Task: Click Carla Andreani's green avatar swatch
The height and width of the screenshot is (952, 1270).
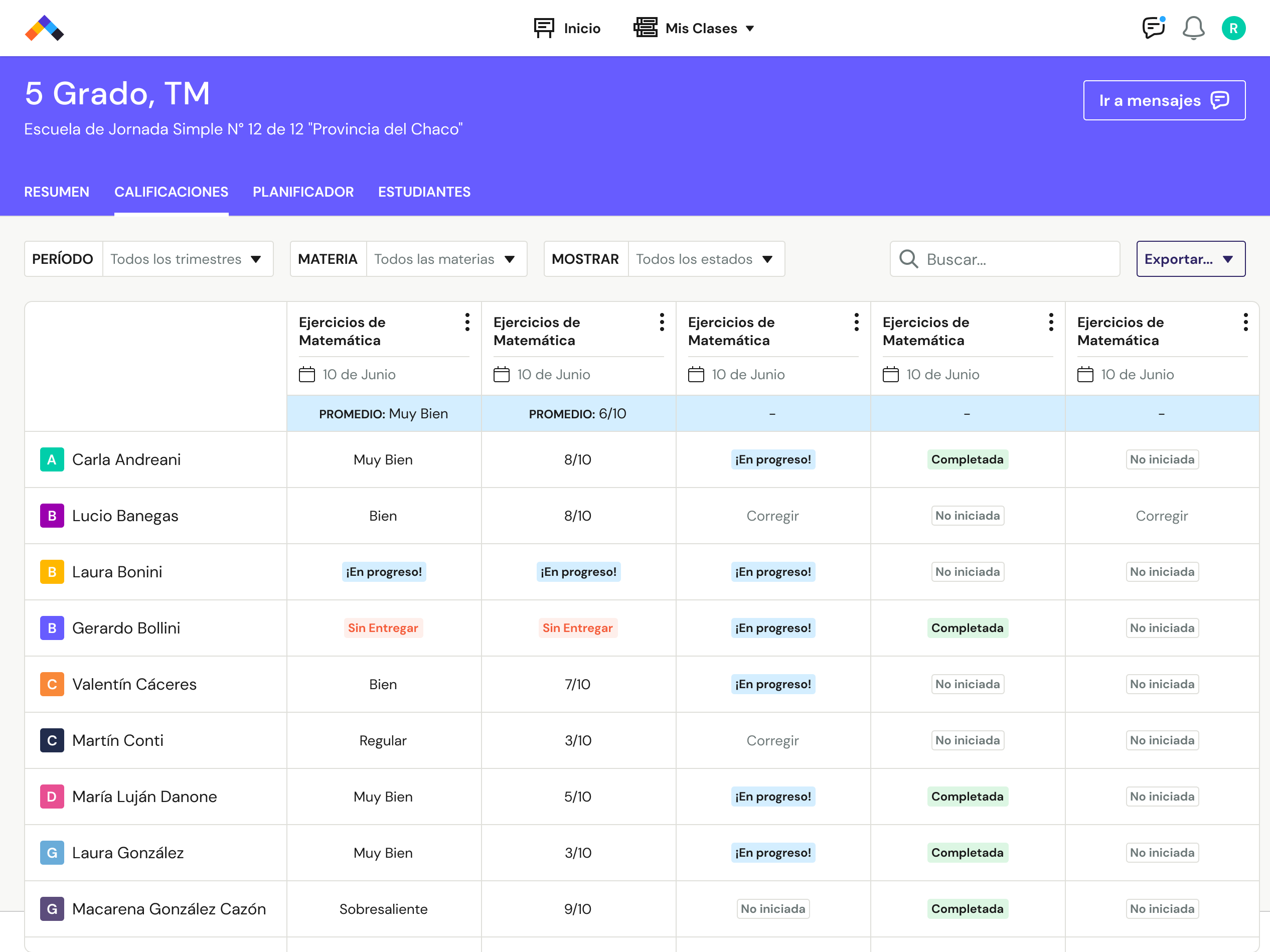Action: [x=52, y=459]
